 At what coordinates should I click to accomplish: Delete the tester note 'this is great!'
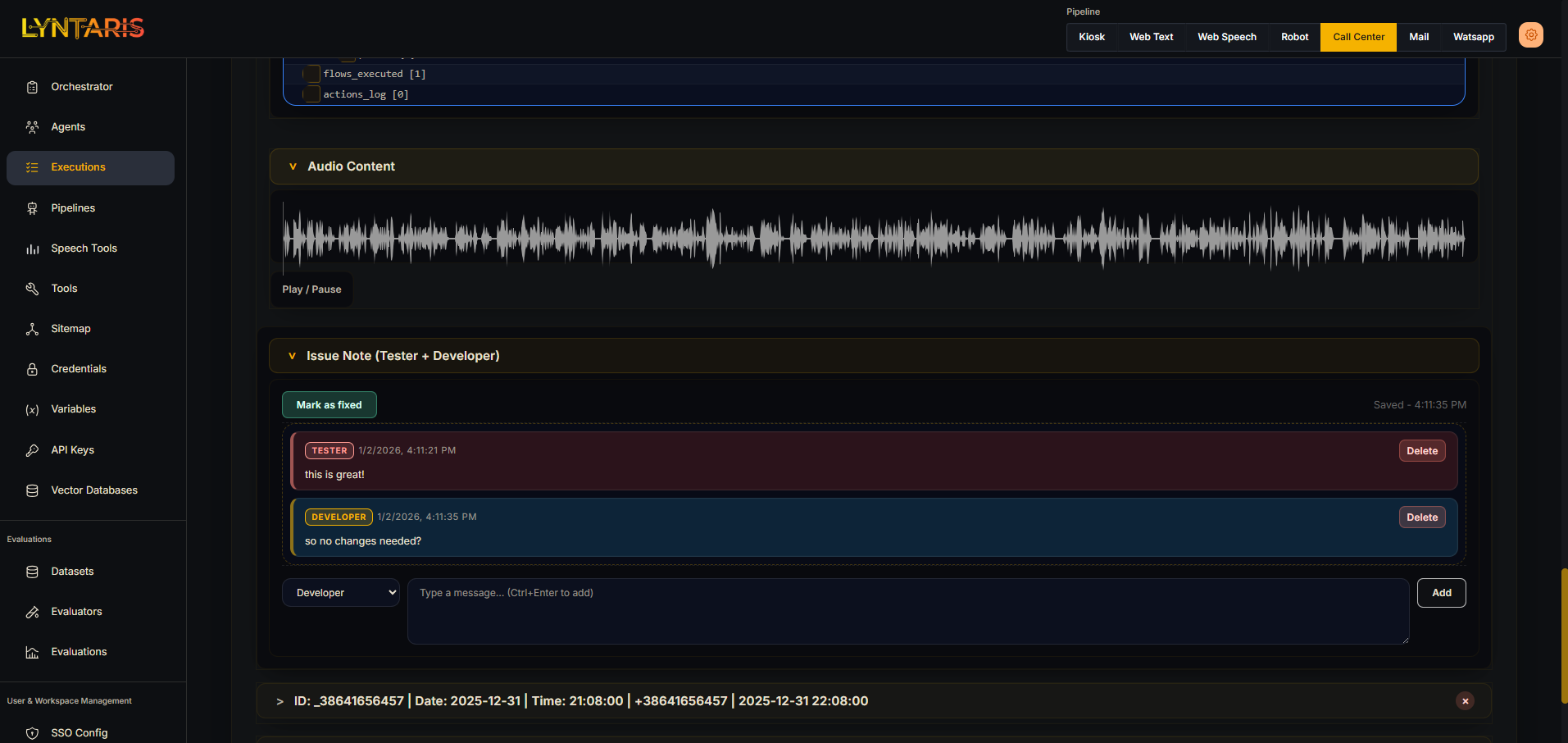point(1421,451)
